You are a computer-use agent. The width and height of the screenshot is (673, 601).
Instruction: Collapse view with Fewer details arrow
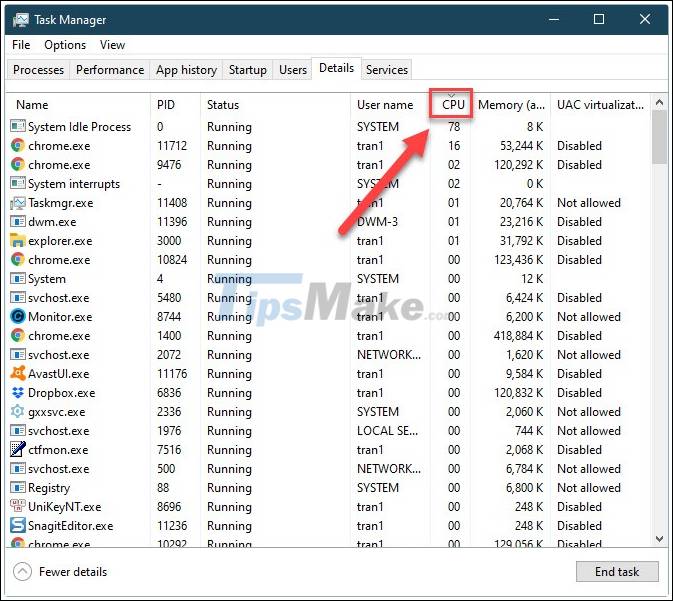[x=22, y=572]
